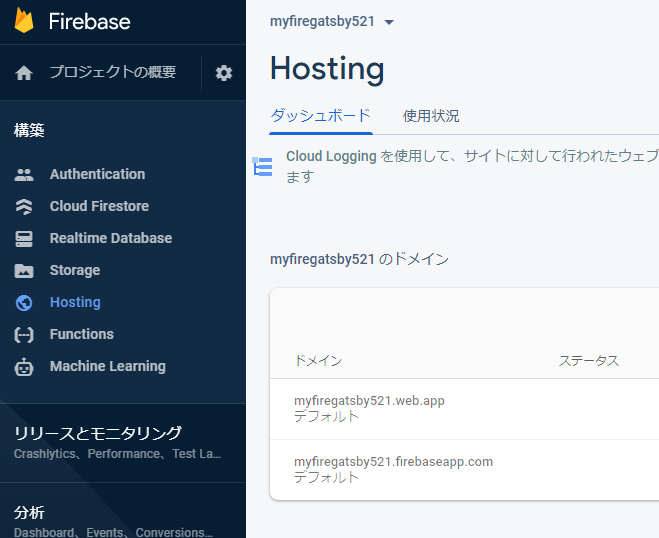Screen dimensions: 659x538
Task: Click the myfiregatsby521 のドメイン heading
Action: tap(359, 259)
